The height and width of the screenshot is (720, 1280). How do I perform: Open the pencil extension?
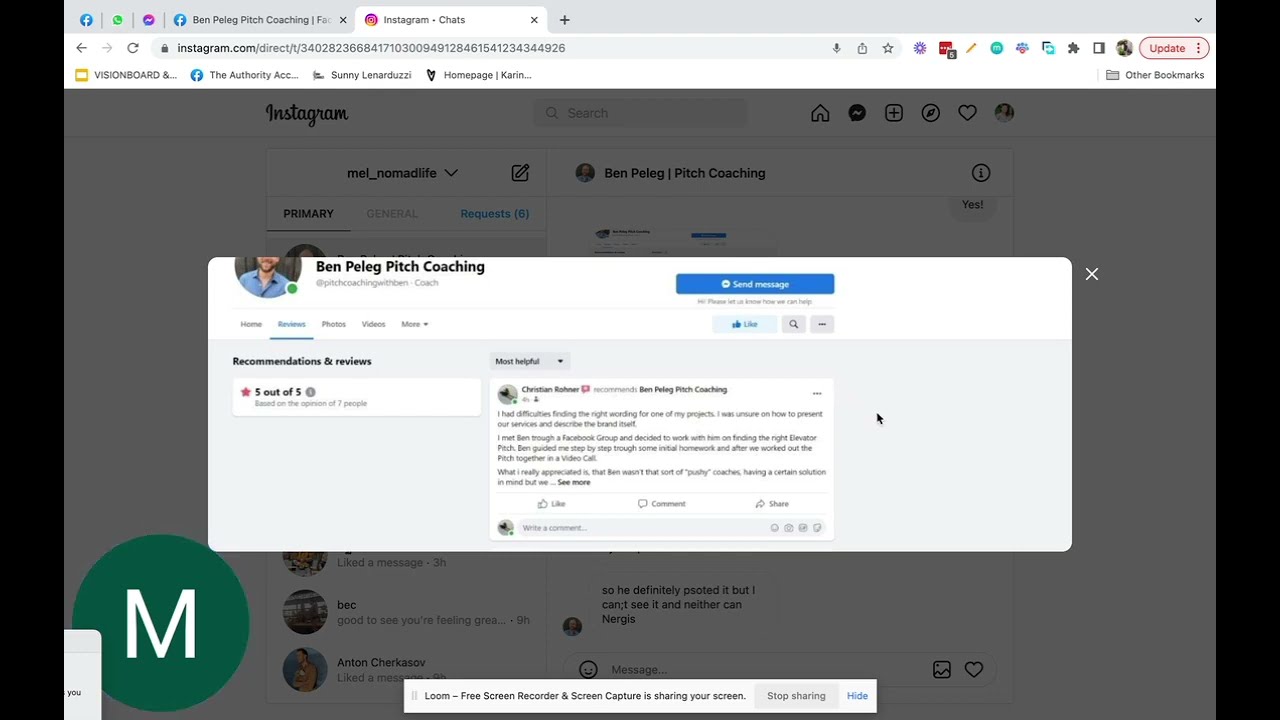pyautogui.click(x=971, y=48)
